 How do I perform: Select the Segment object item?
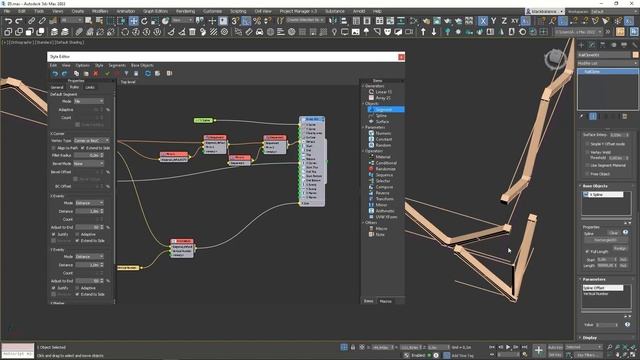click(x=386, y=110)
